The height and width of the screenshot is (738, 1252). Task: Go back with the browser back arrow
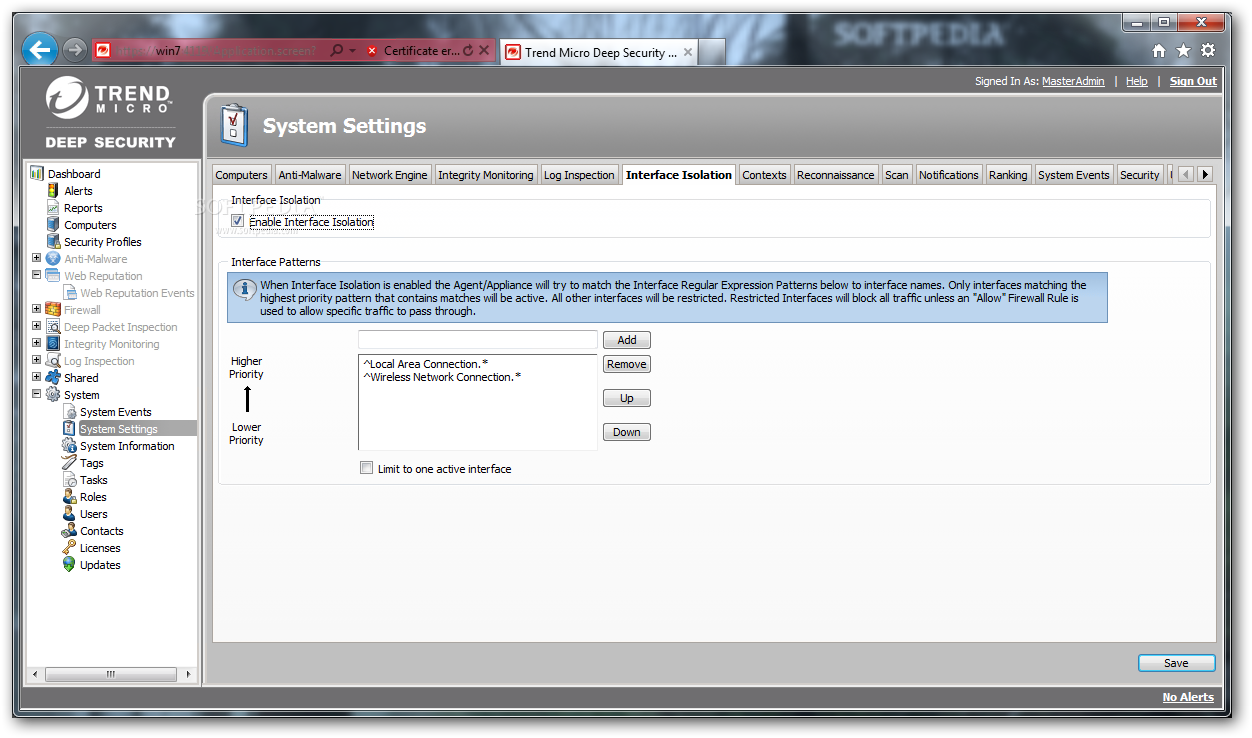pyautogui.click(x=39, y=49)
